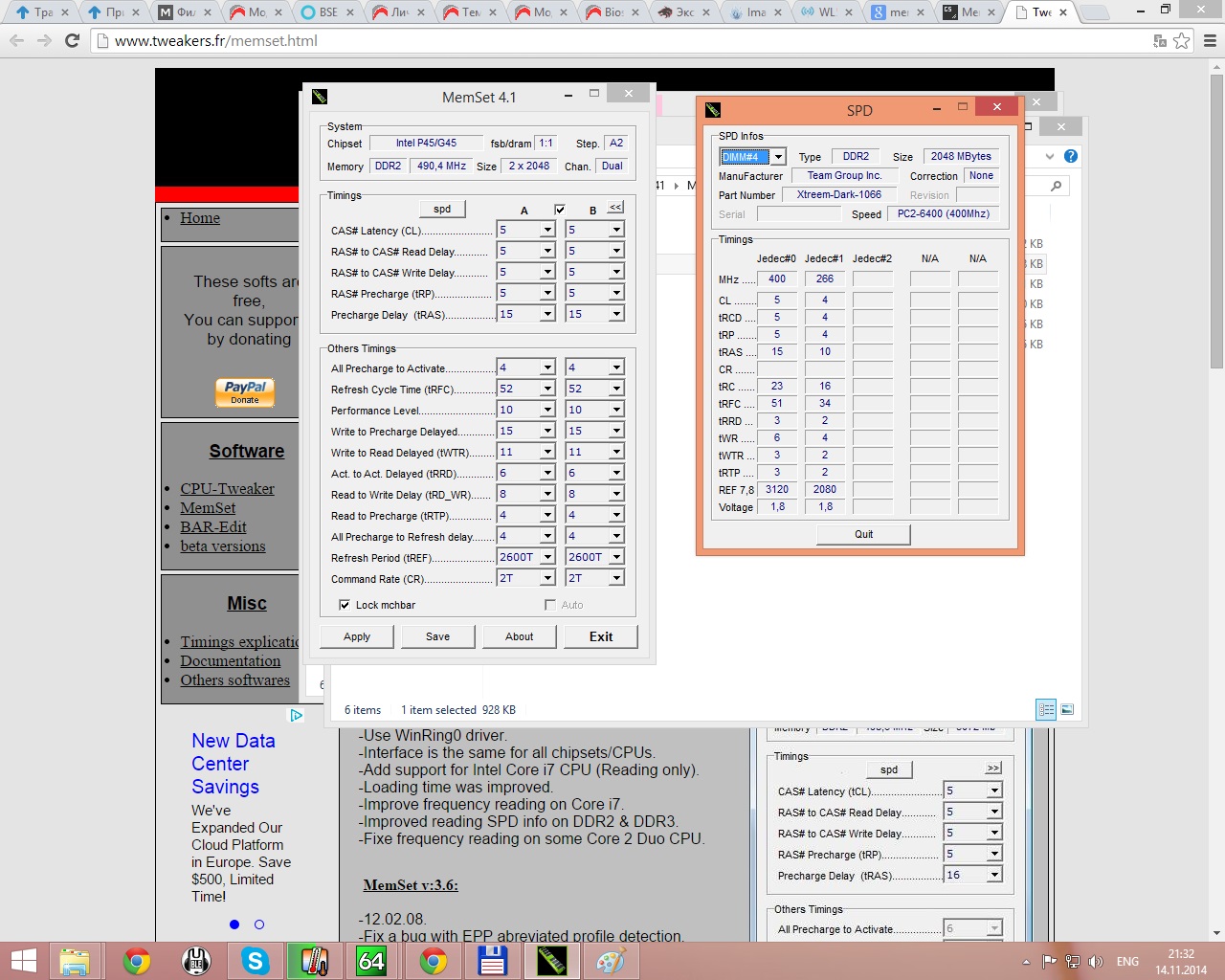Open Command Rate (CR) column B dropdown
Image resolution: width=1225 pixels, height=980 pixels.
616,578
